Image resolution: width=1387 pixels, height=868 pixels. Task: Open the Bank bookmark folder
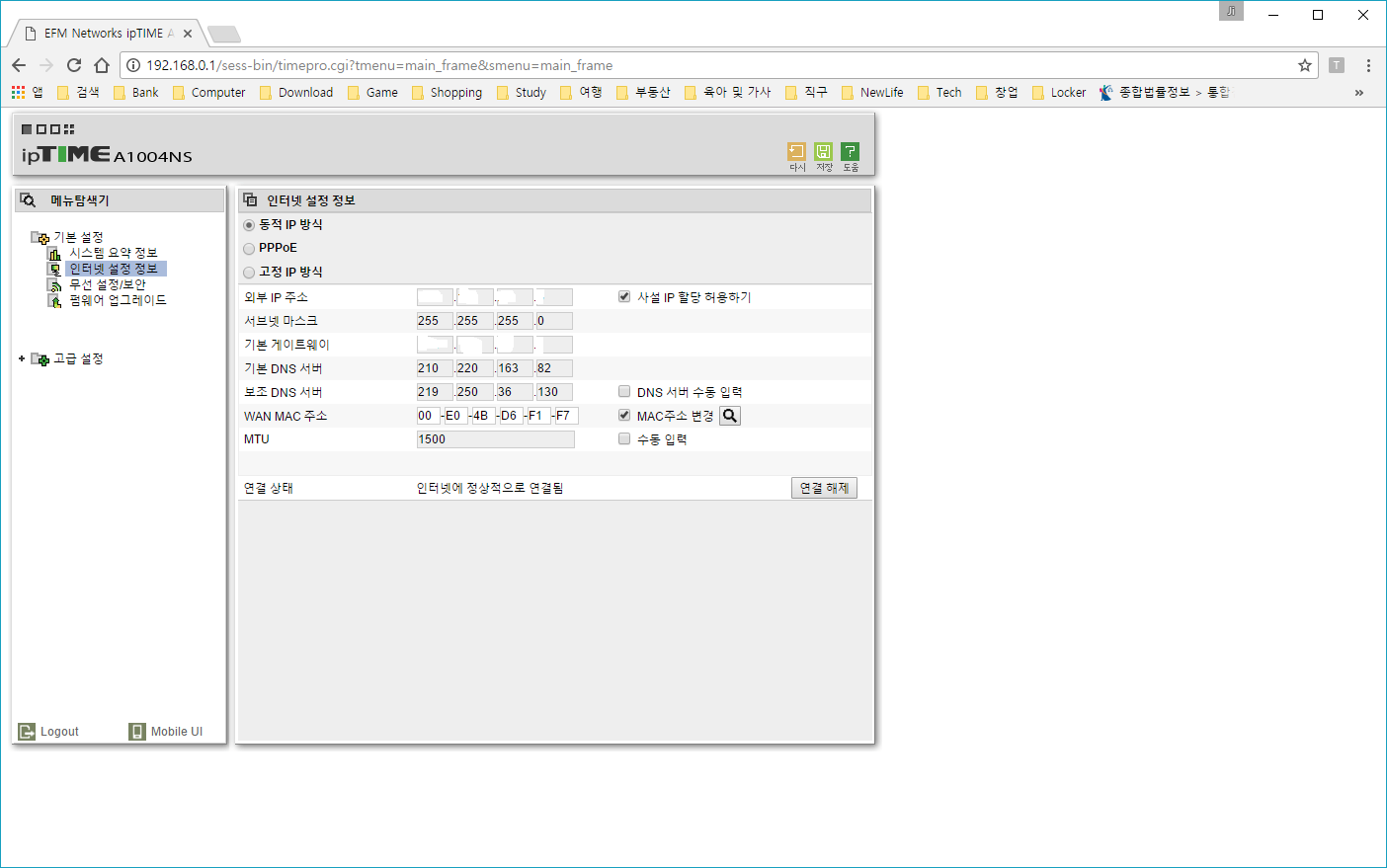click(x=136, y=93)
